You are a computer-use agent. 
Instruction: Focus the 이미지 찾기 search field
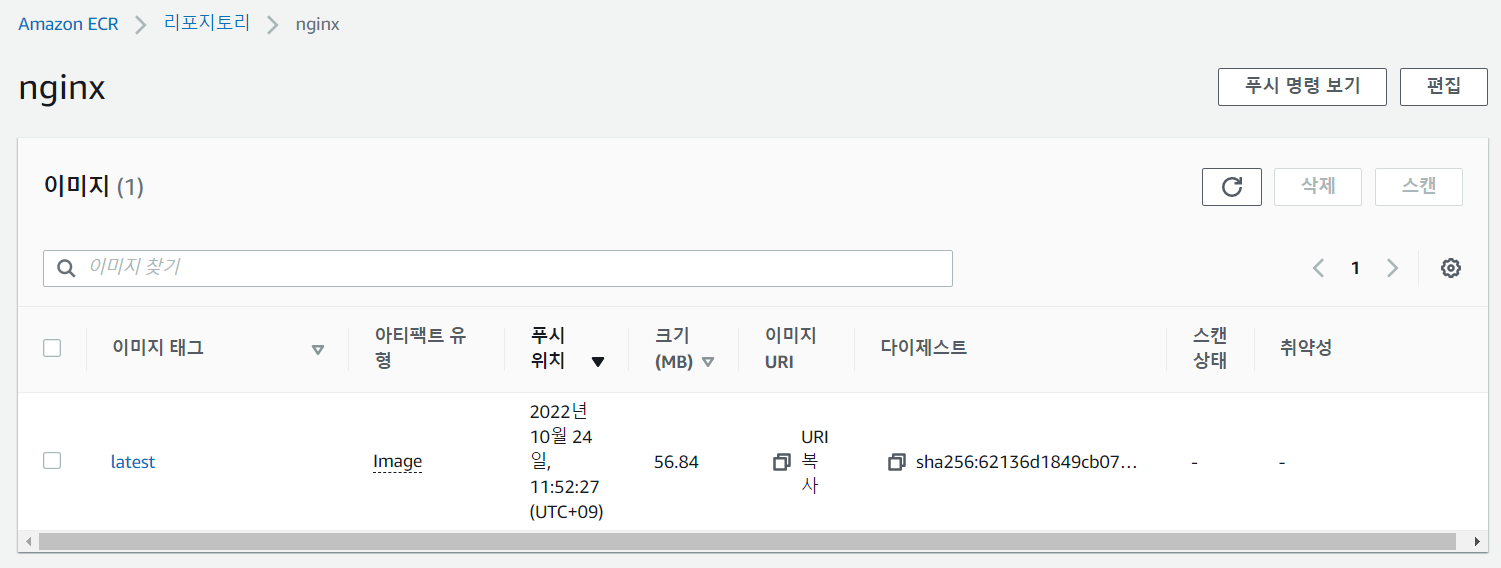(x=498, y=268)
